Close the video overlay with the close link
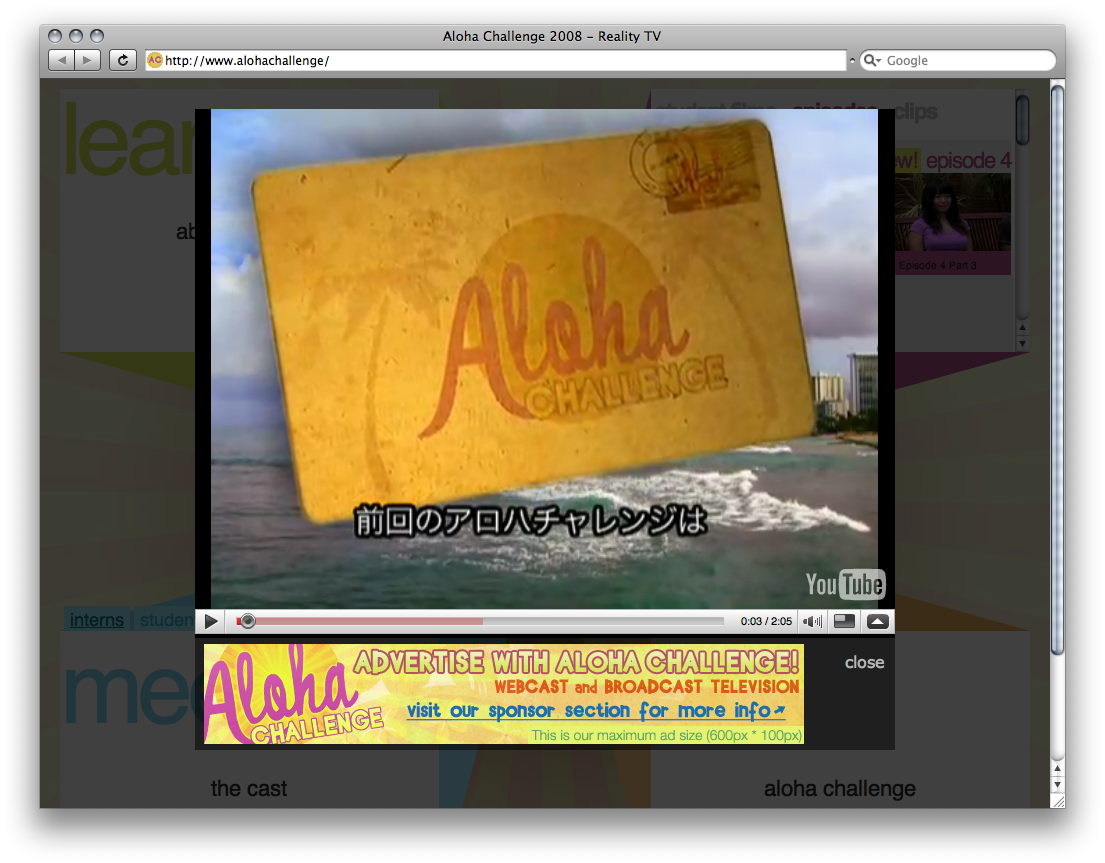 click(x=864, y=662)
